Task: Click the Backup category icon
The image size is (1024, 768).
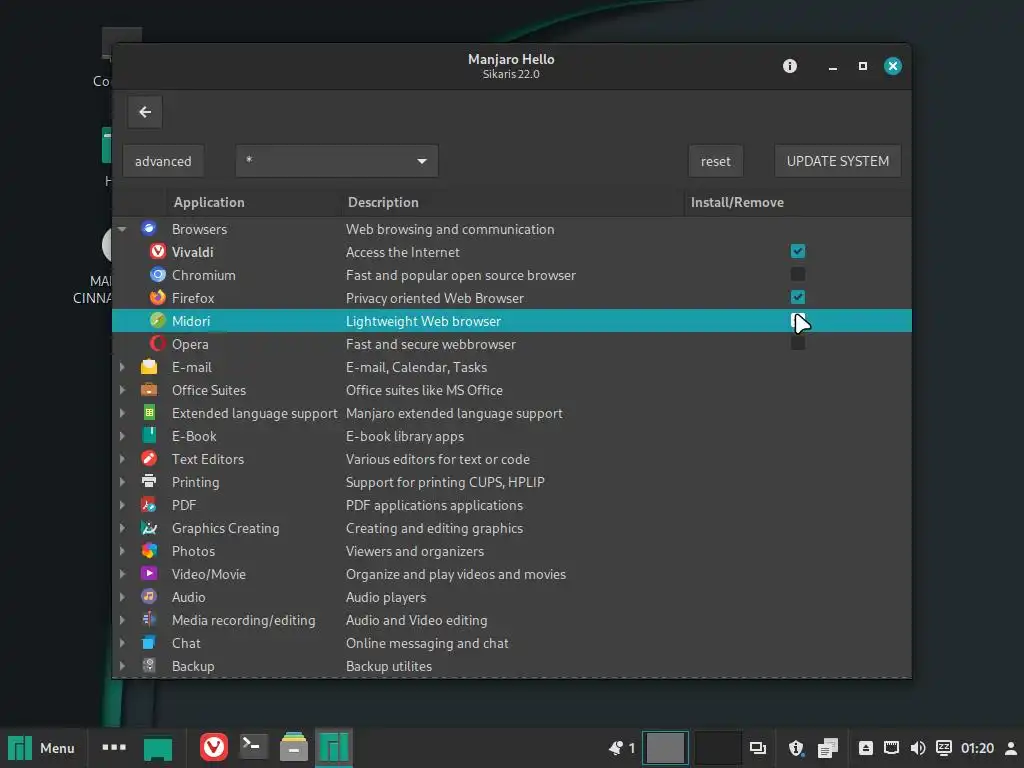Action: click(x=149, y=665)
